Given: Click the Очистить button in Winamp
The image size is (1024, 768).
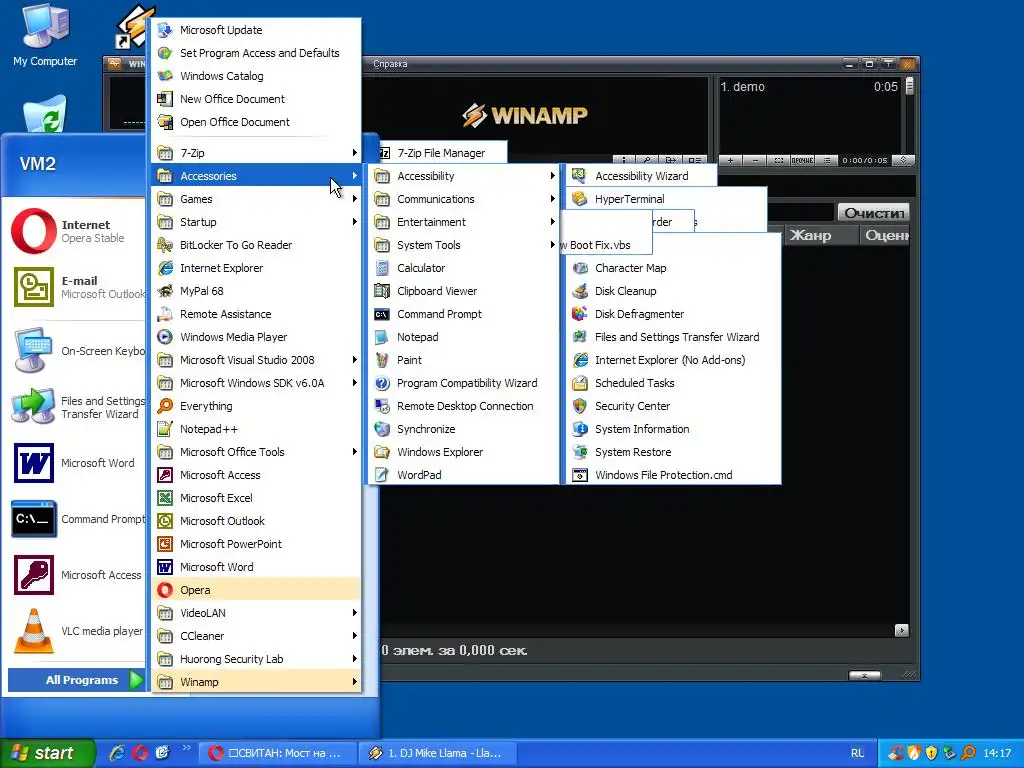Looking at the screenshot, I should 873,213.
